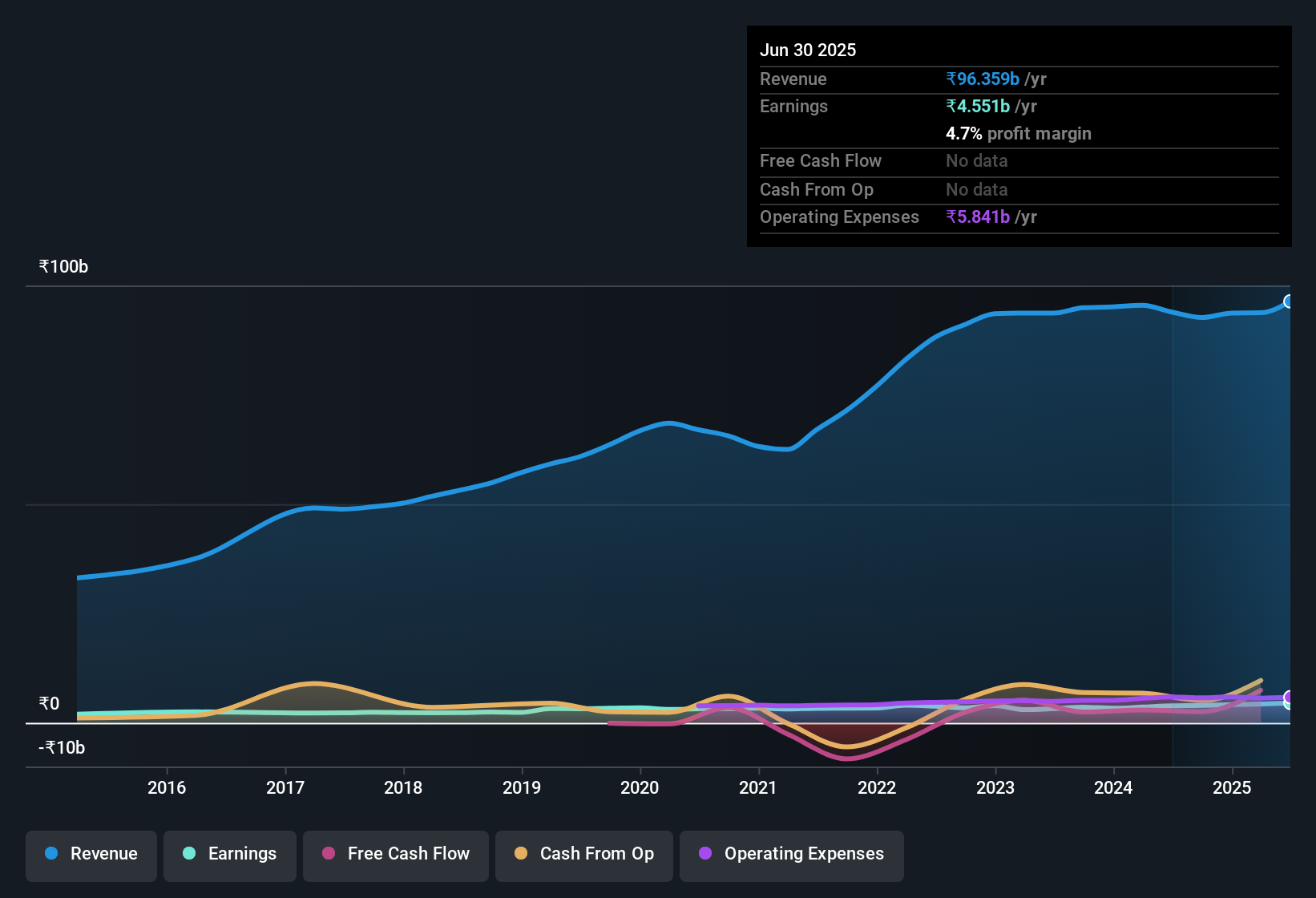Hide the Free Cash Flow series

tap(395, 855)
